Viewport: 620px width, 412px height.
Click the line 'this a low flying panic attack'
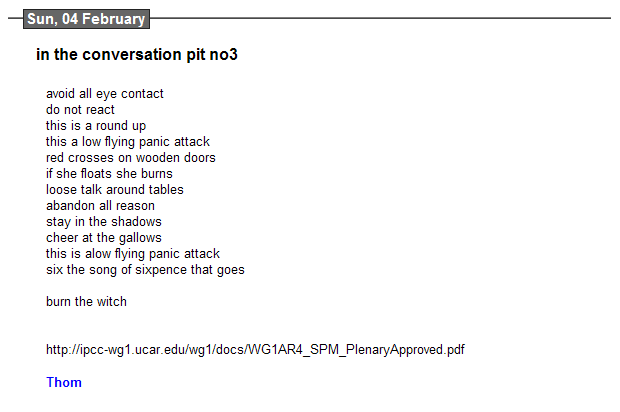click(127, 142)
